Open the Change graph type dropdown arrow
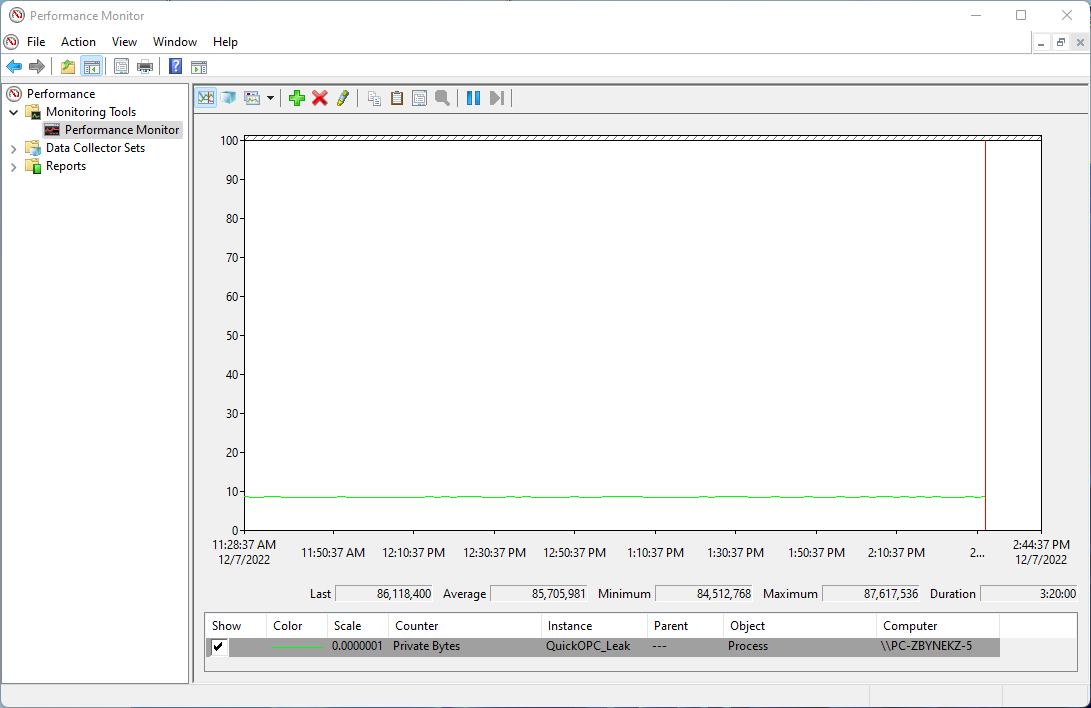 tap(270, 98)
